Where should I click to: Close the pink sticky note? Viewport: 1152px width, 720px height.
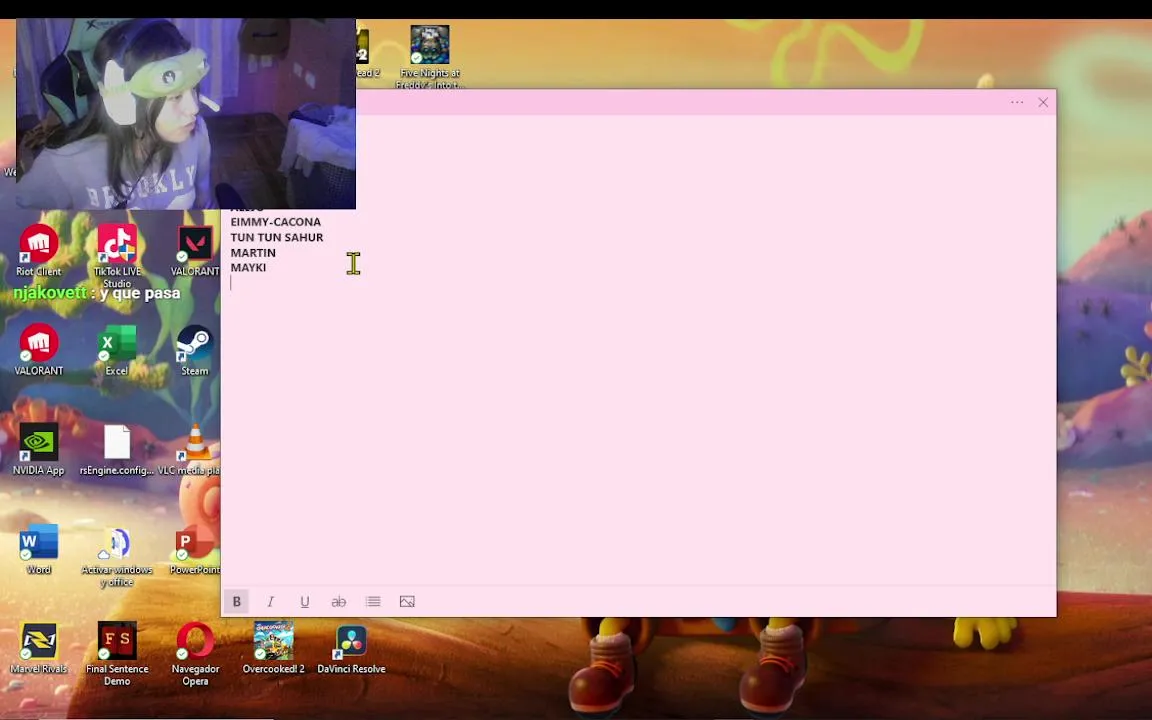pos(1043,102)
